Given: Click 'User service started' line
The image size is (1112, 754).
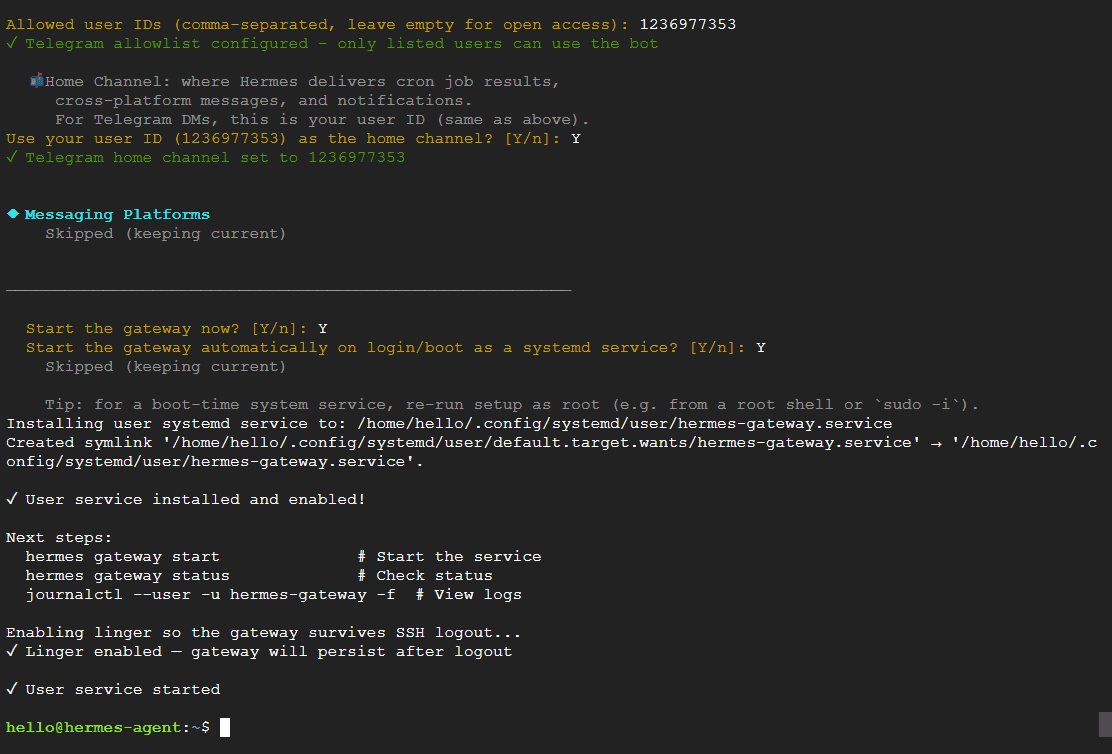Looking at the screenshot, I should pos(113,689).
